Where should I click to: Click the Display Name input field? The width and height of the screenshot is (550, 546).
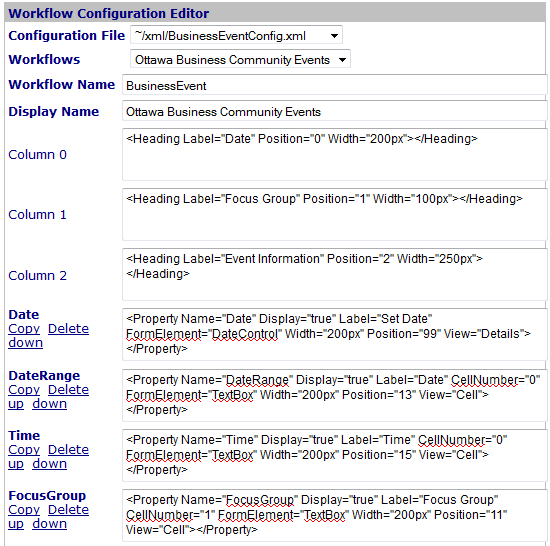335,111
